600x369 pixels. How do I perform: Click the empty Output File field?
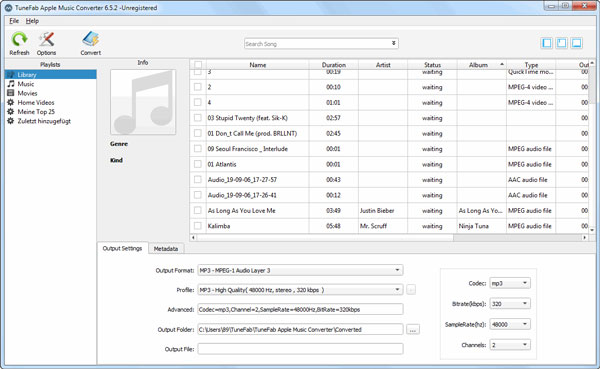click(300, 349)
